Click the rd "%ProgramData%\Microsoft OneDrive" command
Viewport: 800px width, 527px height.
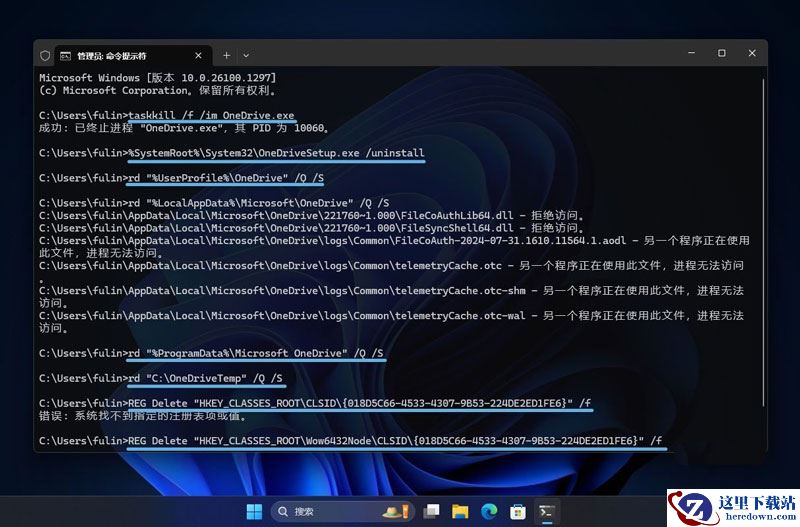click(x=256, y=353)
